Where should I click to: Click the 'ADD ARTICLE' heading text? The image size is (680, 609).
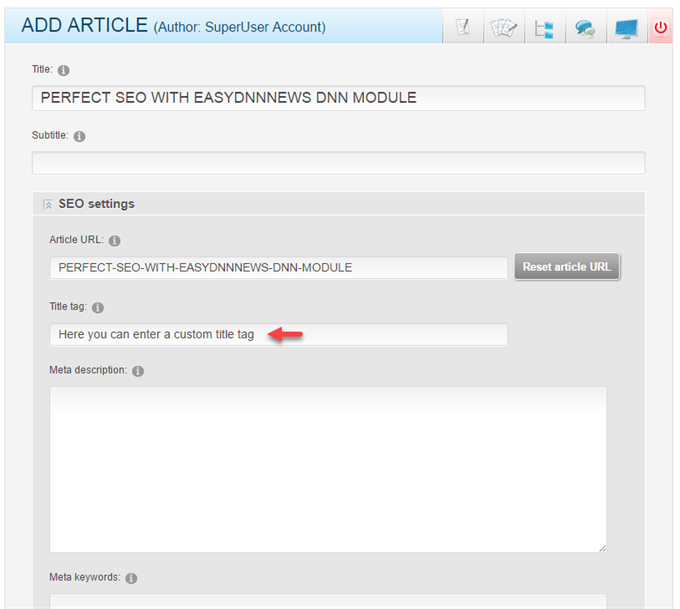click(x=85, y=25)
